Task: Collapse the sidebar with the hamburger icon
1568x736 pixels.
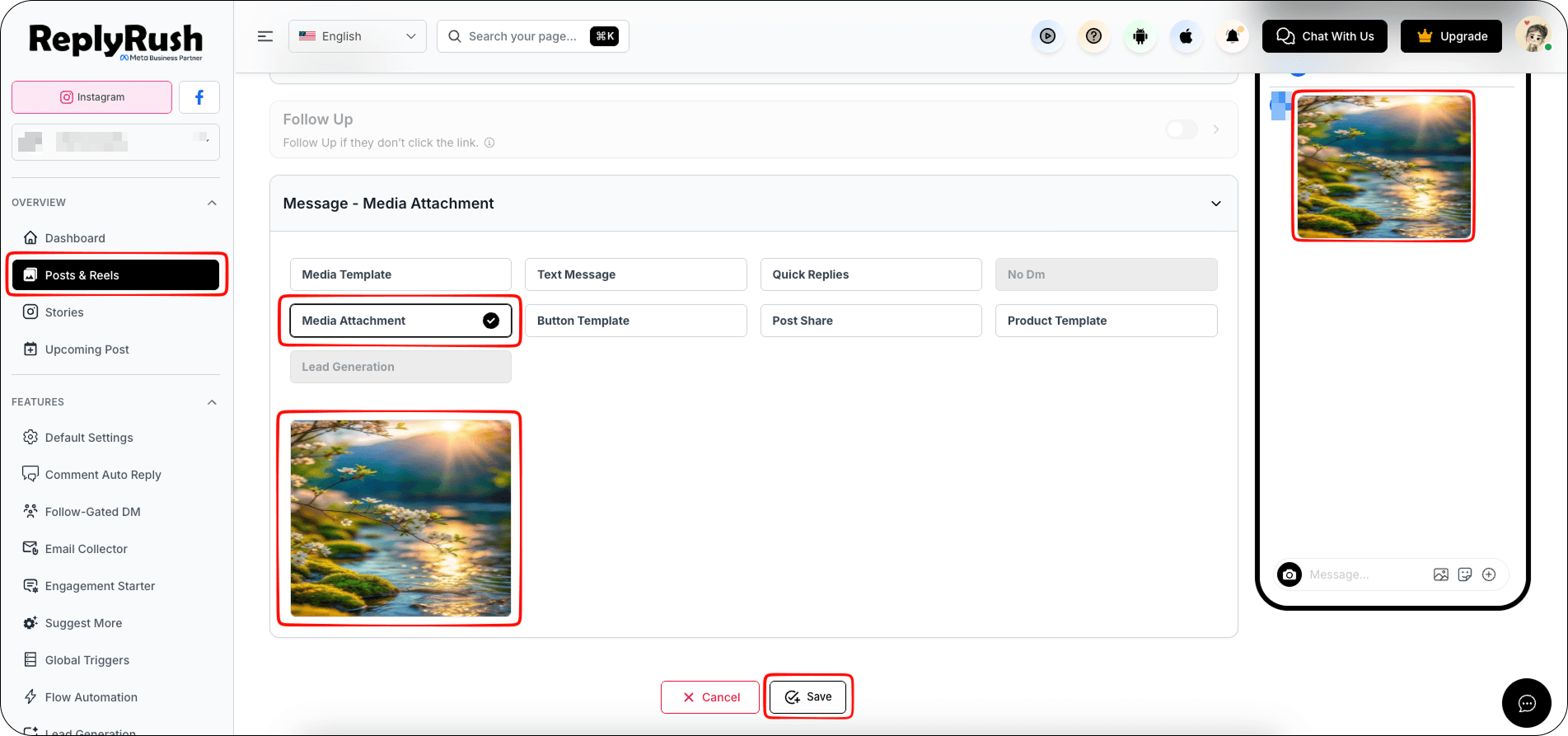Action: (x=265, y=36)
